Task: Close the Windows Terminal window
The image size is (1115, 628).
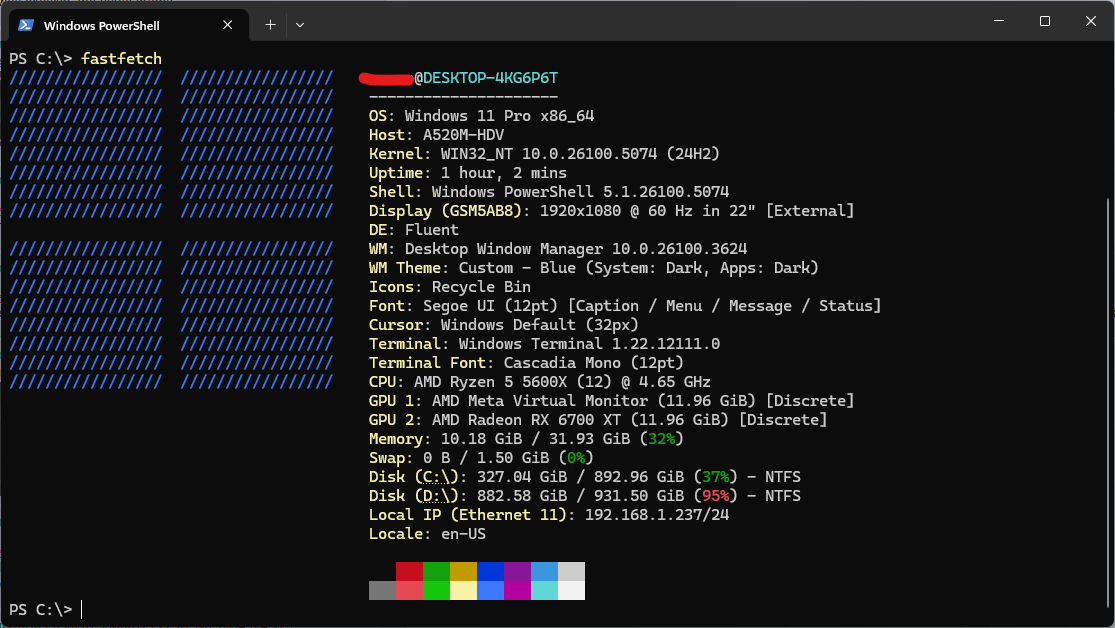Action: [1091, 21]
